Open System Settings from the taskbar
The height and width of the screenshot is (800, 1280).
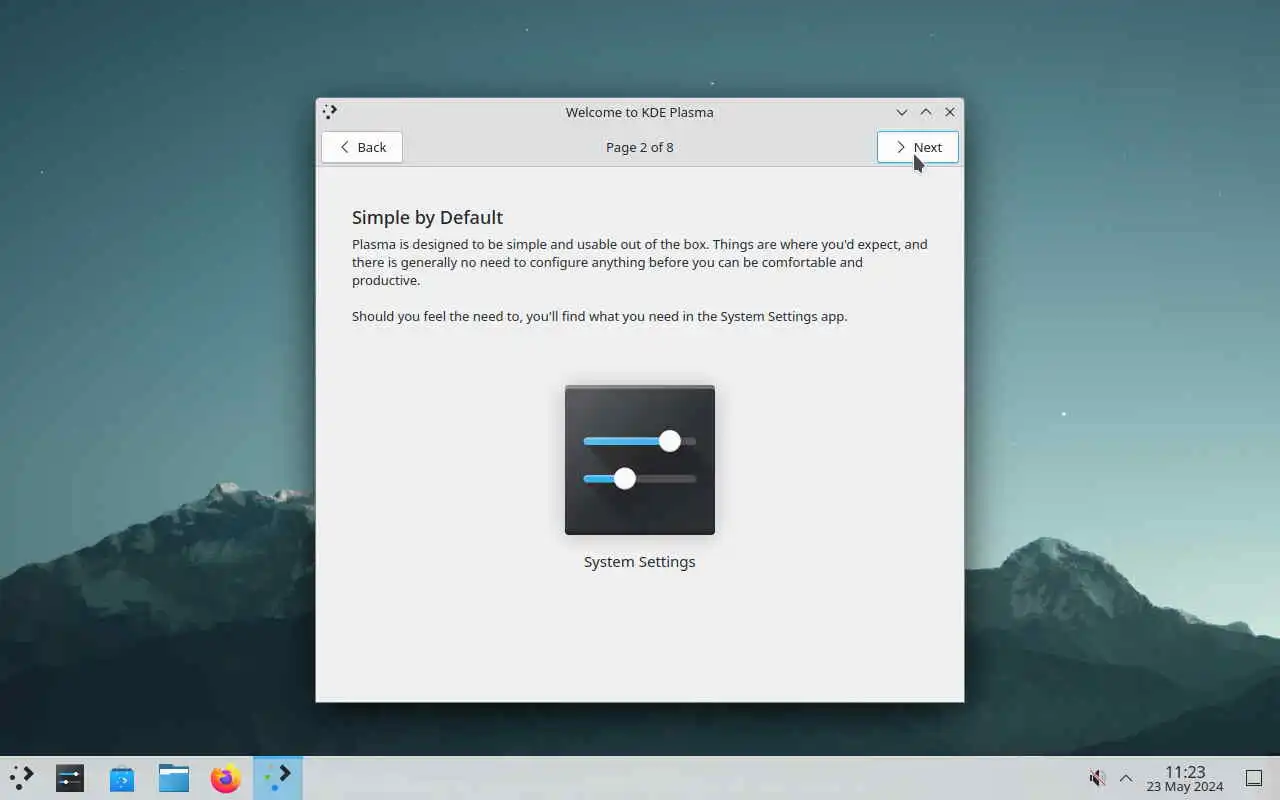70,778
